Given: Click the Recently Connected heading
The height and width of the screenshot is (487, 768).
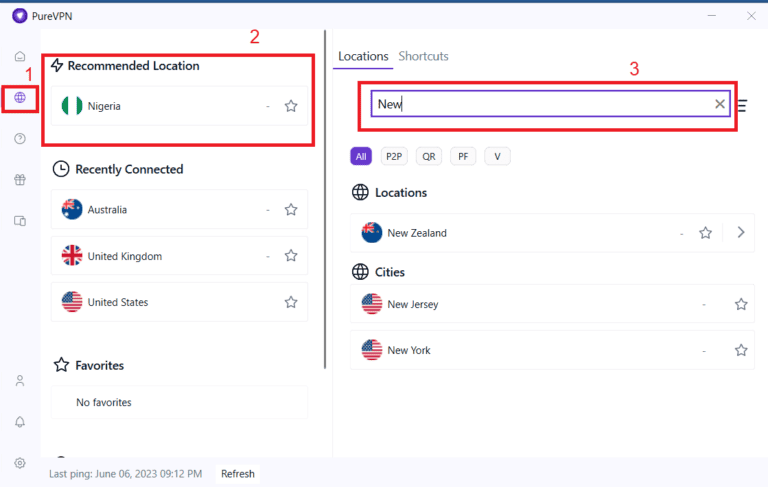Looking at the screenshot, I should 129,169.
